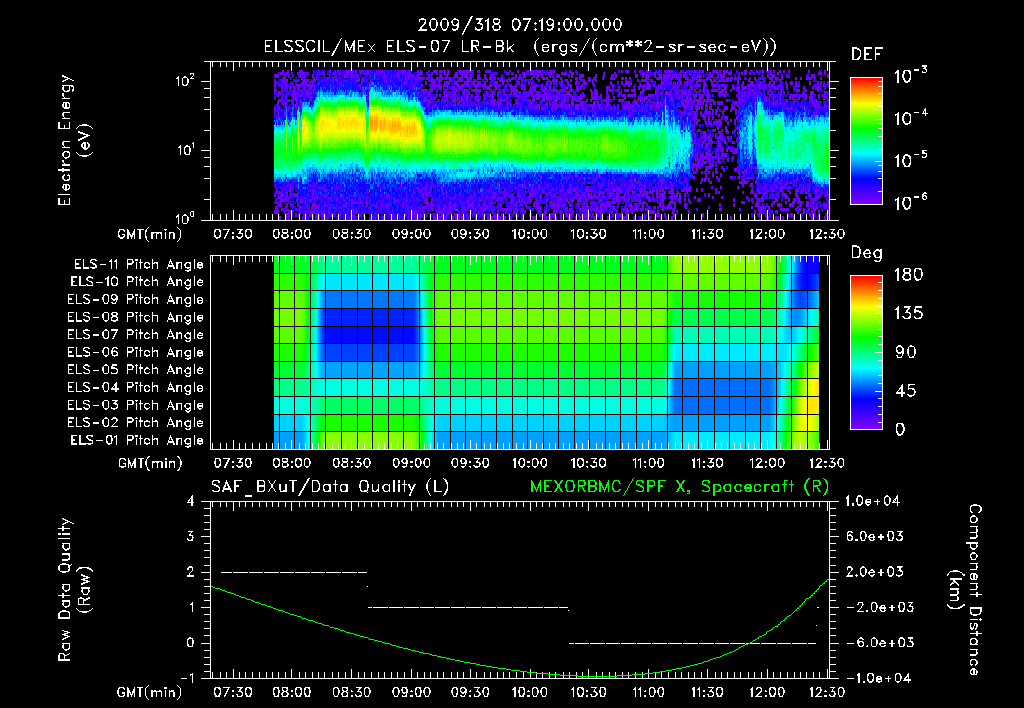Click the timestamp title 2009/318 07:19:00.000
The width and height of the screenshot is (1024, 708).
pos(520,25)
